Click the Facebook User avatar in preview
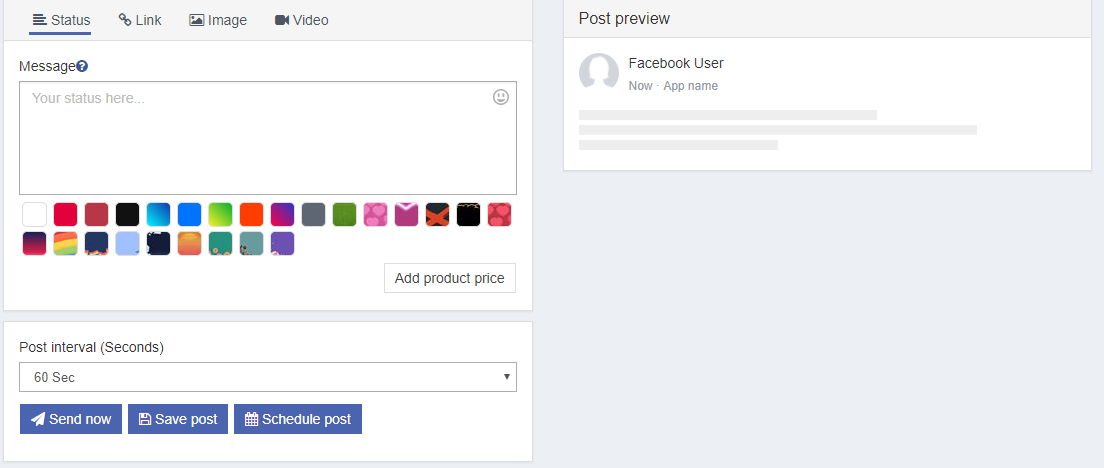The image size is (1104, 468). [x=599, y=73]
